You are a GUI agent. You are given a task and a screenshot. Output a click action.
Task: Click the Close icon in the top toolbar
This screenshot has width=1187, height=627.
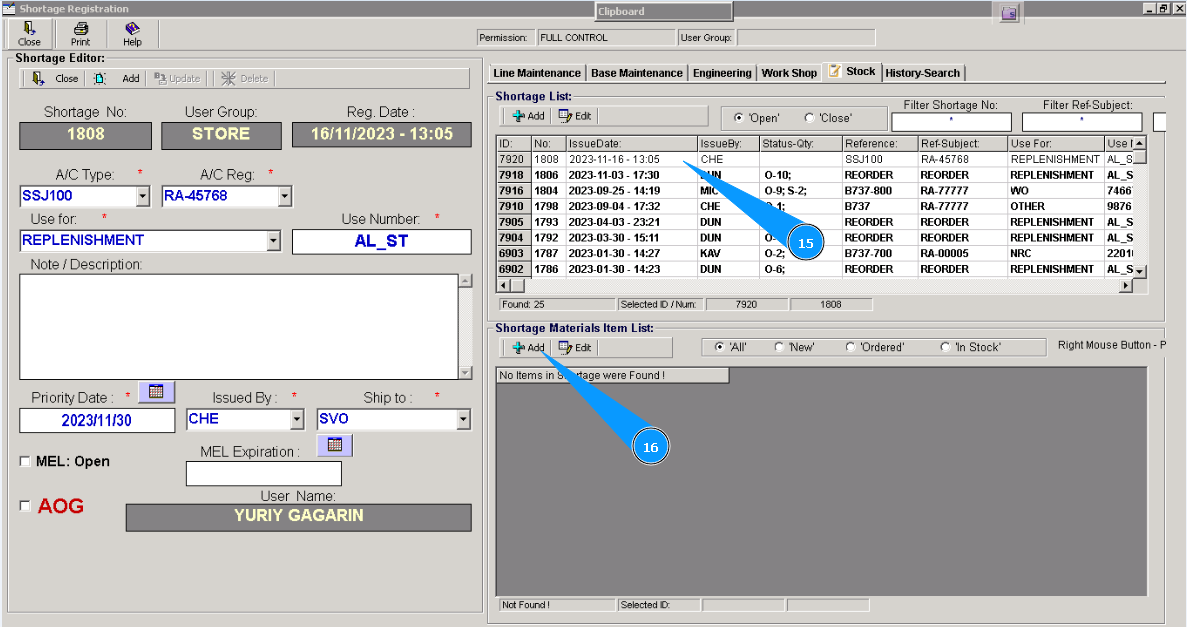[29, 34]
